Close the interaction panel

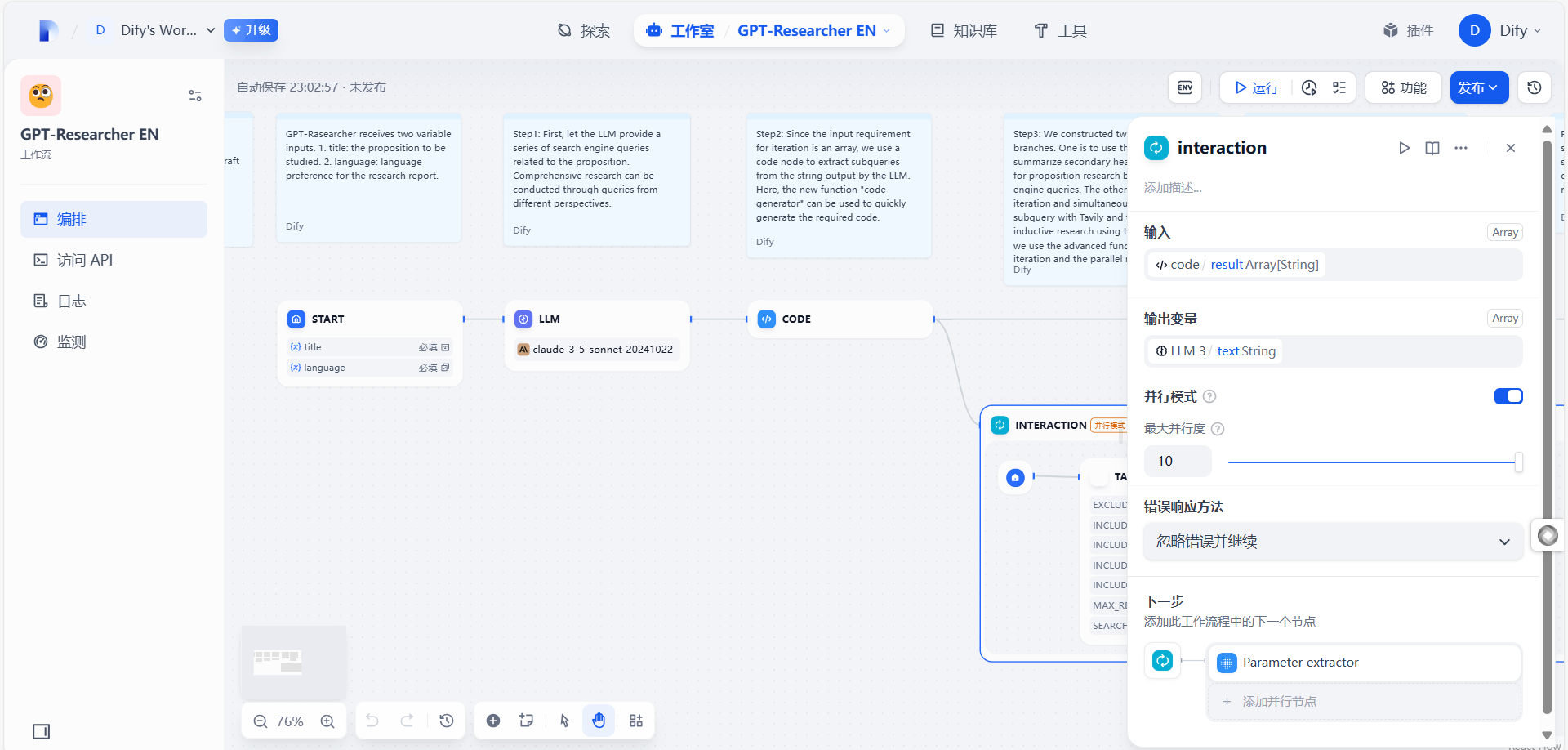click(1511, 148)
